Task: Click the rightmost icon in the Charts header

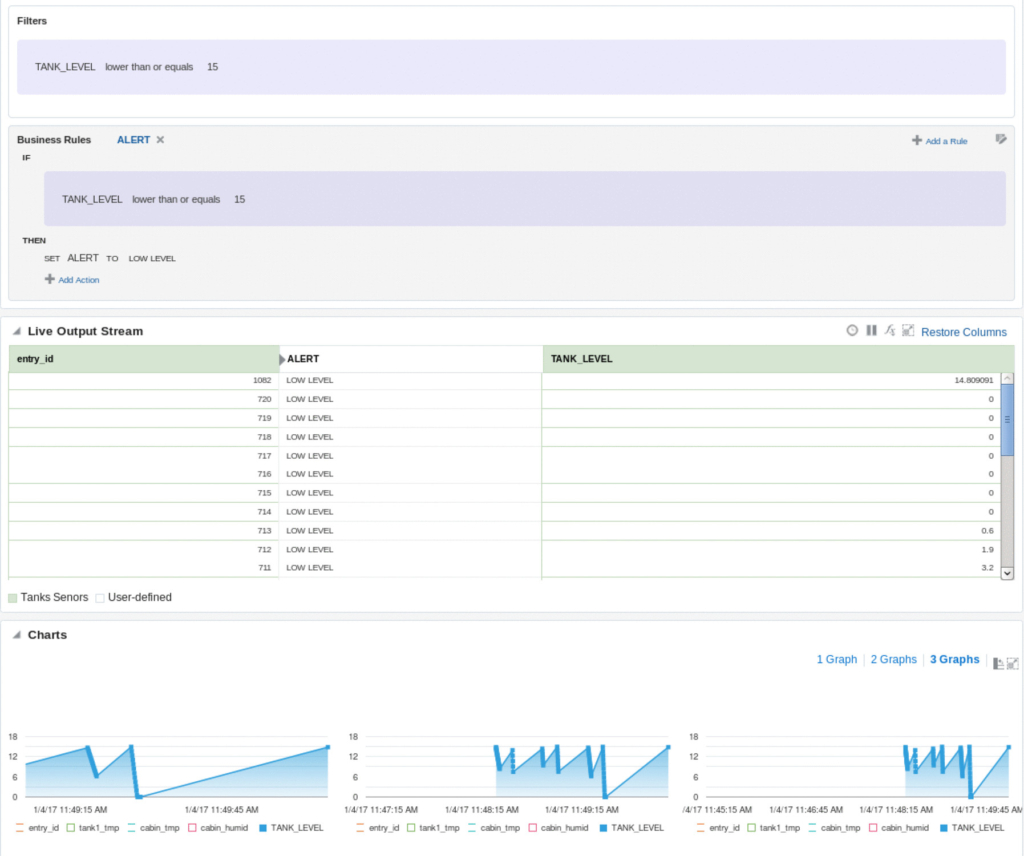Action: tap(1013, 663)
